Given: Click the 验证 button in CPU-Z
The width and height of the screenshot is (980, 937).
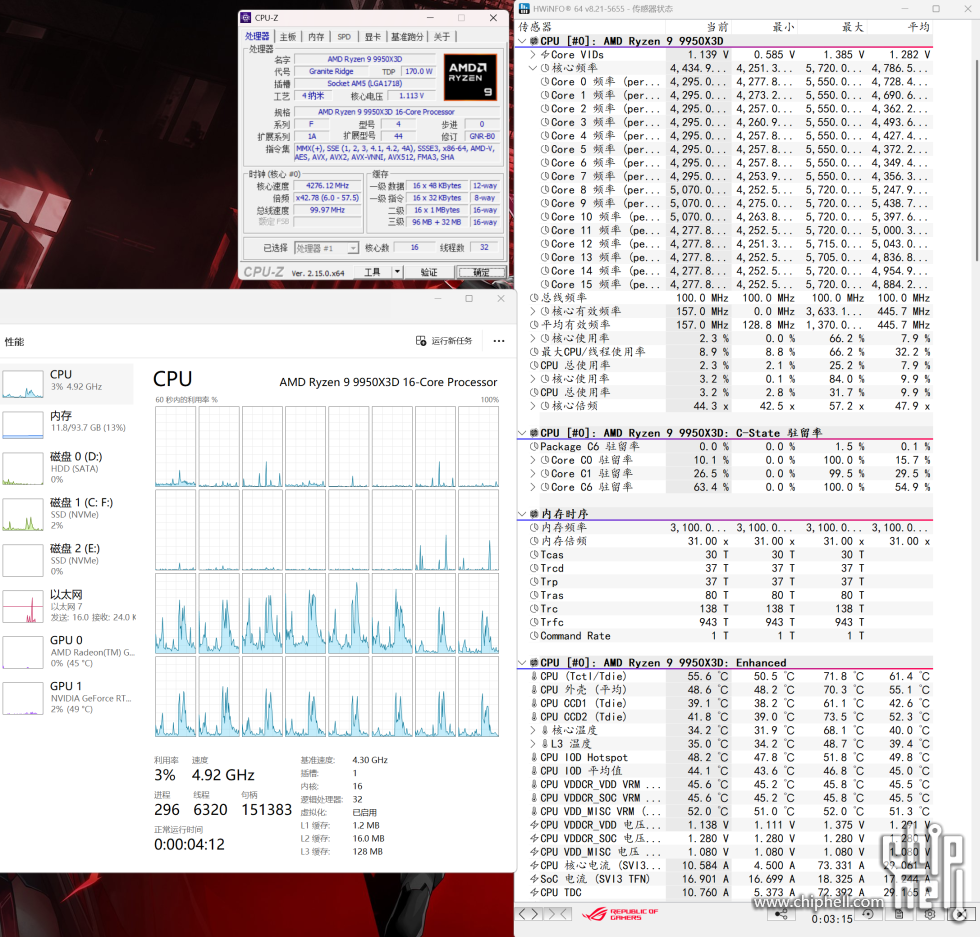Looking at the screenshot, I should coord(429,272).
